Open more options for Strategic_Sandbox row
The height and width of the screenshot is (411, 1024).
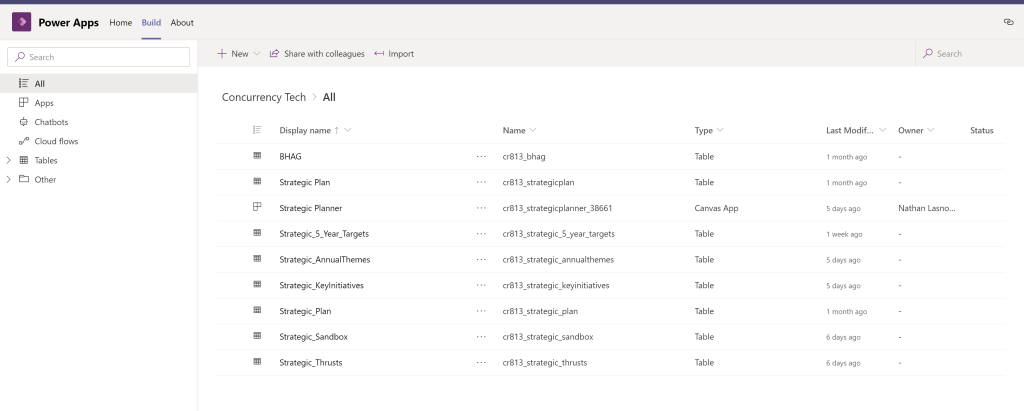pyautogui.click(x=481, y=337)
